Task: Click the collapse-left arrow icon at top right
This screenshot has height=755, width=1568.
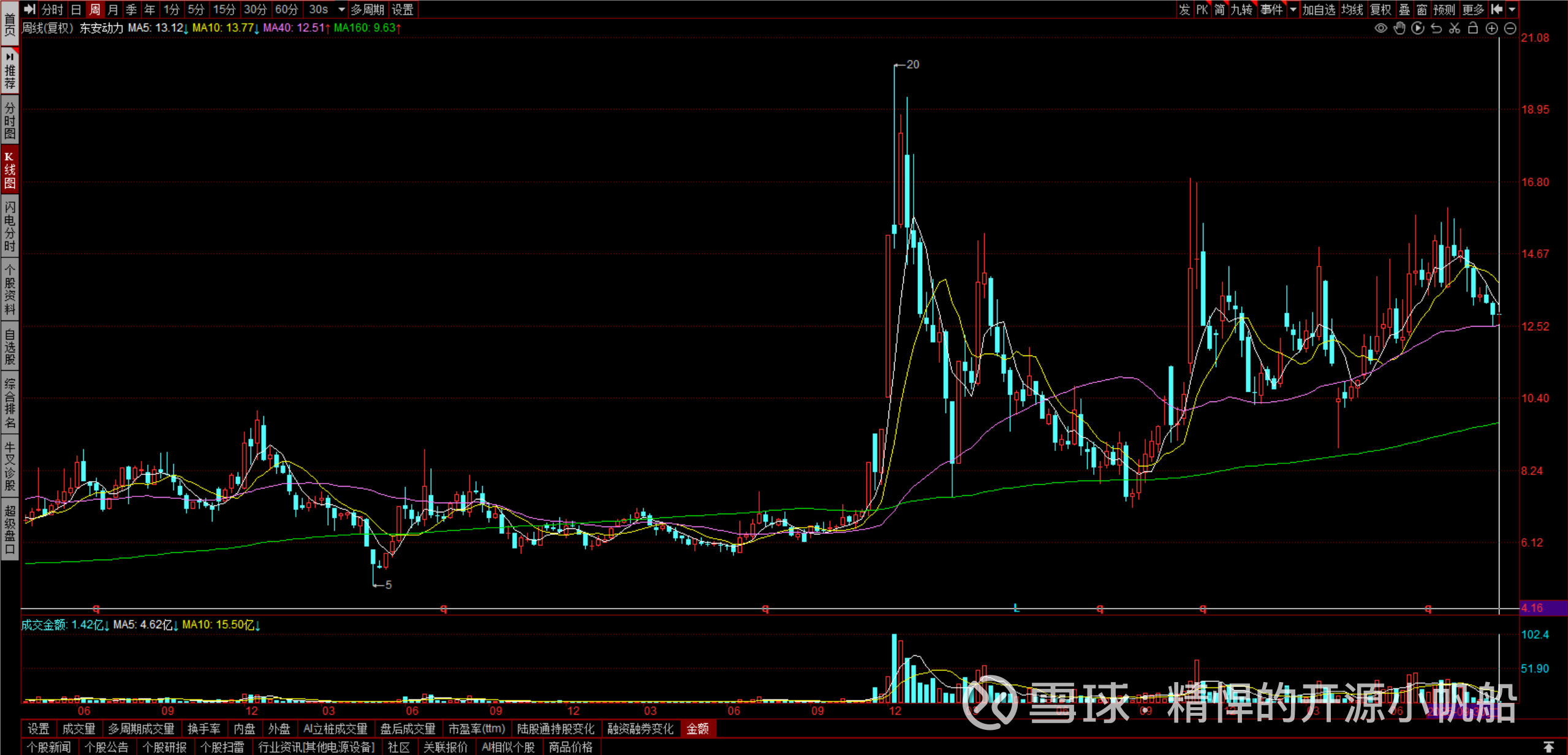Action: coord(1497,9)
